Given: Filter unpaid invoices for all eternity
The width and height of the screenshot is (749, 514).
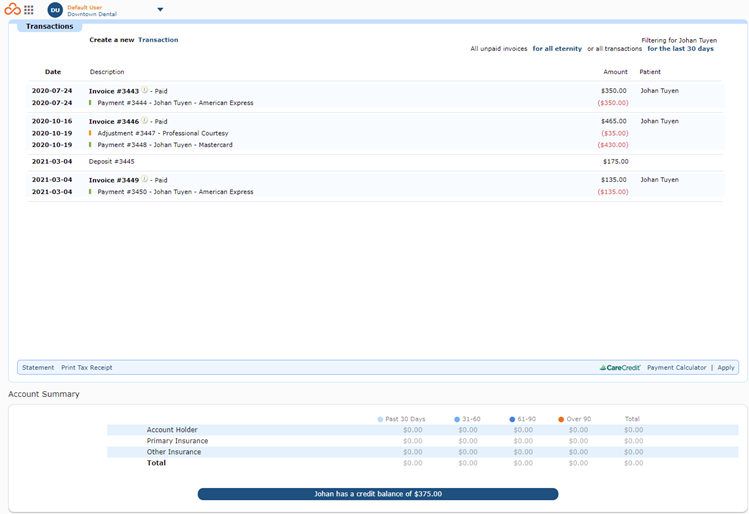Looking at the screenshot, I should click(x=557, y=49).
